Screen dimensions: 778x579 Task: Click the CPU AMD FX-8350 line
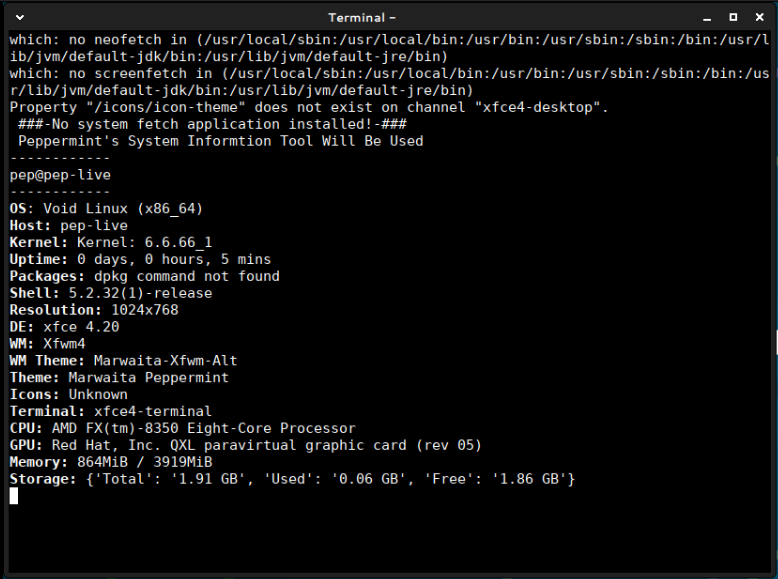182,428
